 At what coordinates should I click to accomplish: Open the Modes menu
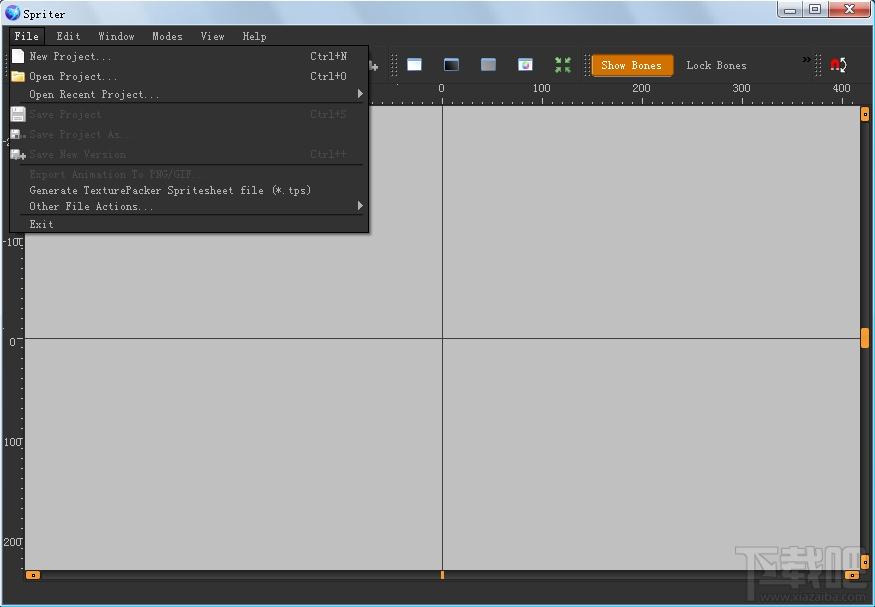point(167,37)
